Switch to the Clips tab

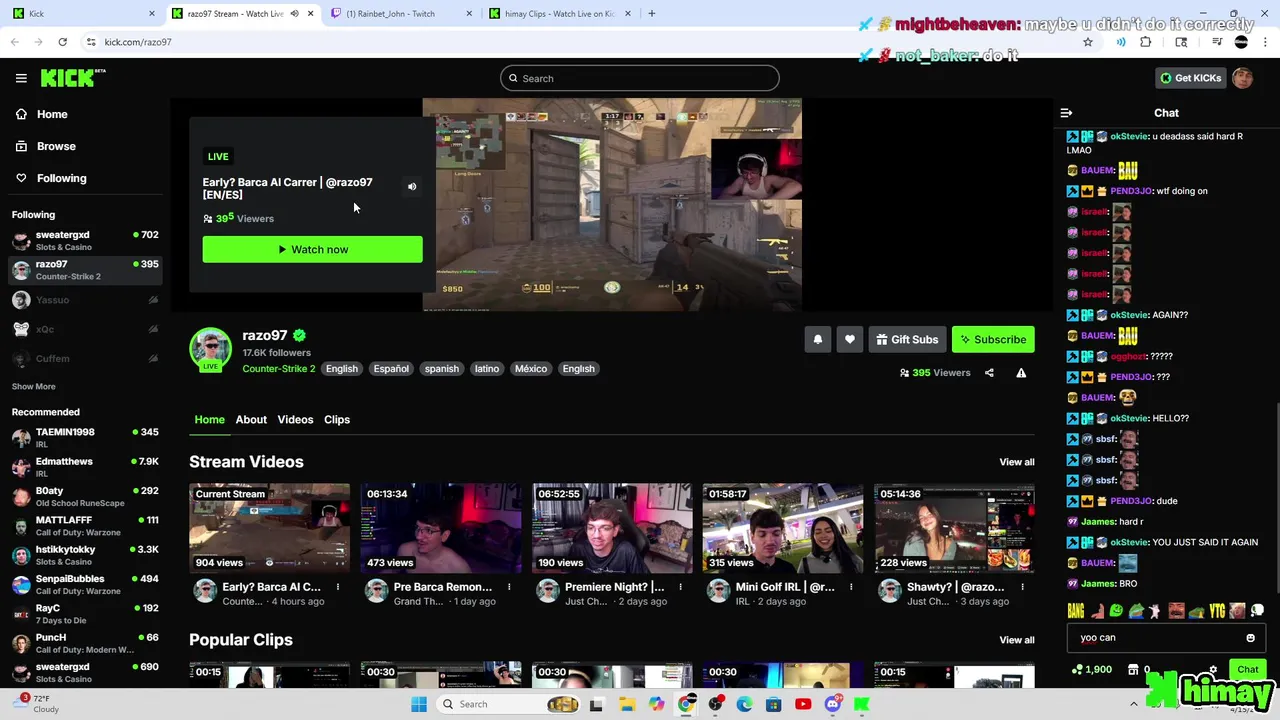point(337,420)
